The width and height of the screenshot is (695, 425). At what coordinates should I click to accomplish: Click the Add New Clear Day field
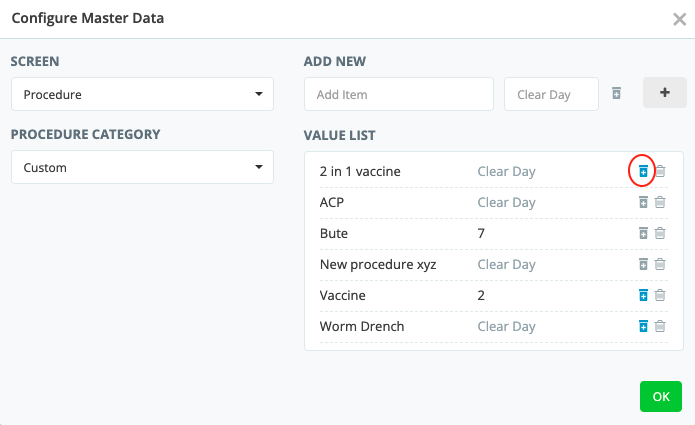(x=551, y=95)
